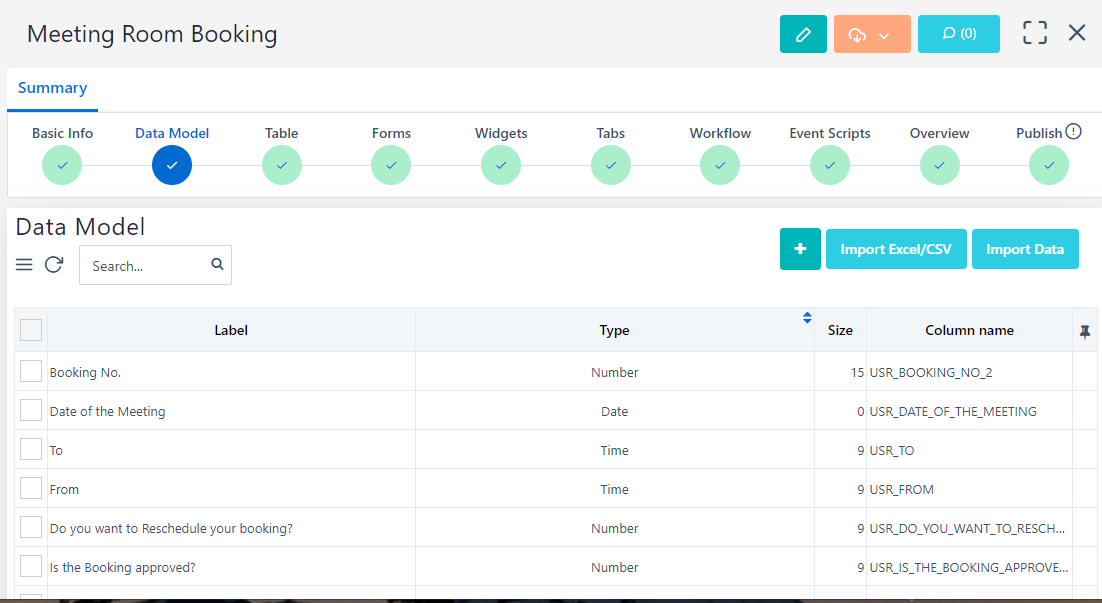Go to the Workflow step
Image resolution: width=1102 pixels, height=603 pixels.
click(720, 165)
